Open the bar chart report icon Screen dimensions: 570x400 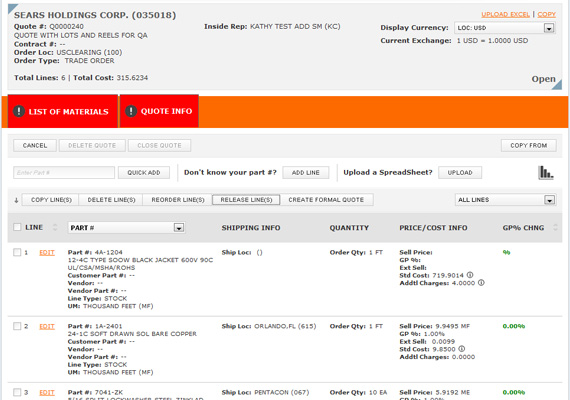[x=546, y=173]
